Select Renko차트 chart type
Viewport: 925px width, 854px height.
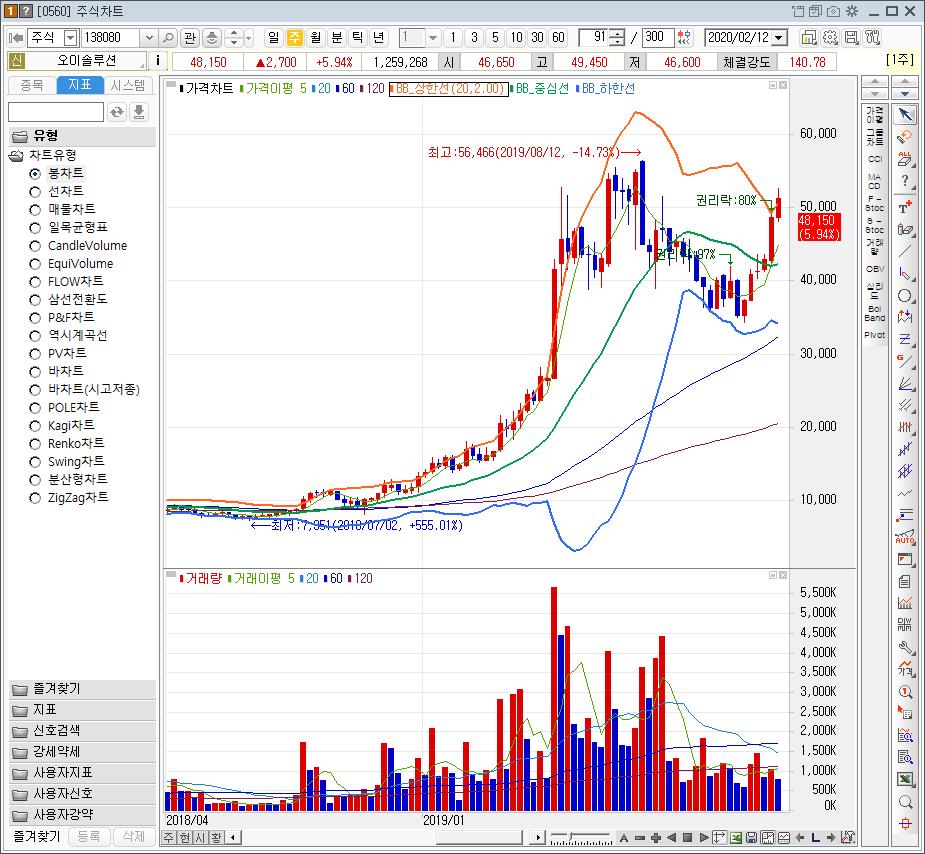[x=67, y=444]
